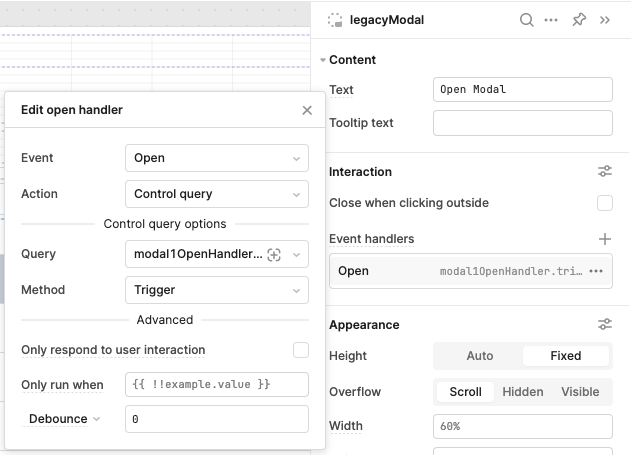Set Height to Auto

(480, 356)
